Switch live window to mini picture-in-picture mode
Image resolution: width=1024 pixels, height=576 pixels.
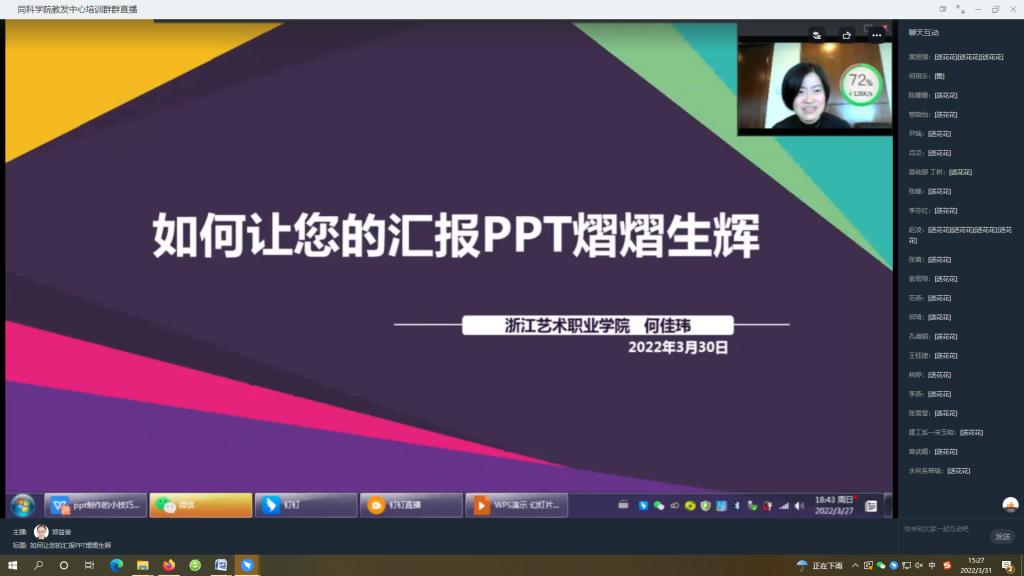point(942,9)
